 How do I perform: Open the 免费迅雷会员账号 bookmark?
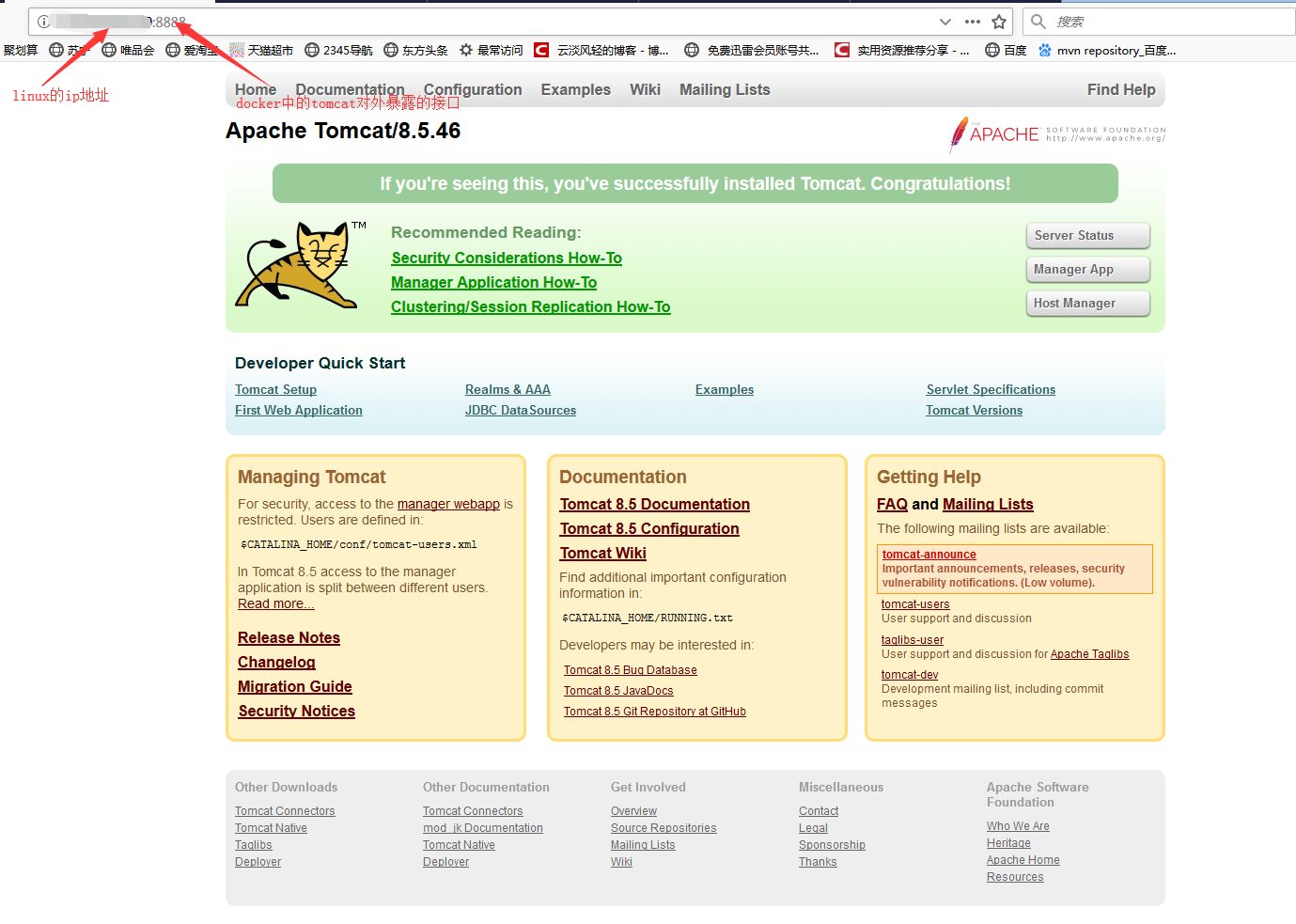[x=752, y=51]
